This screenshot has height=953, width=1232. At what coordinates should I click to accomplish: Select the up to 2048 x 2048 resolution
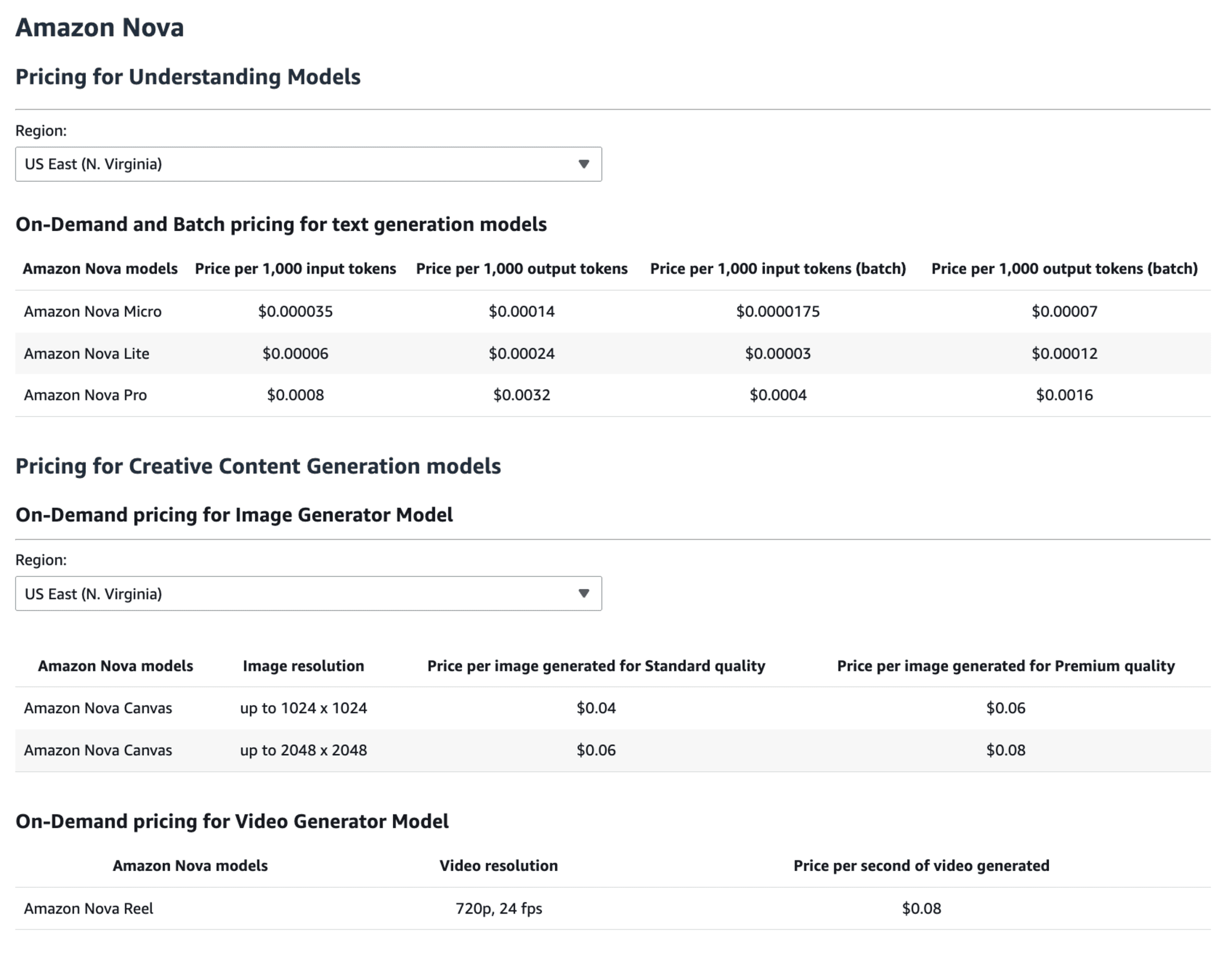[303, 750]
